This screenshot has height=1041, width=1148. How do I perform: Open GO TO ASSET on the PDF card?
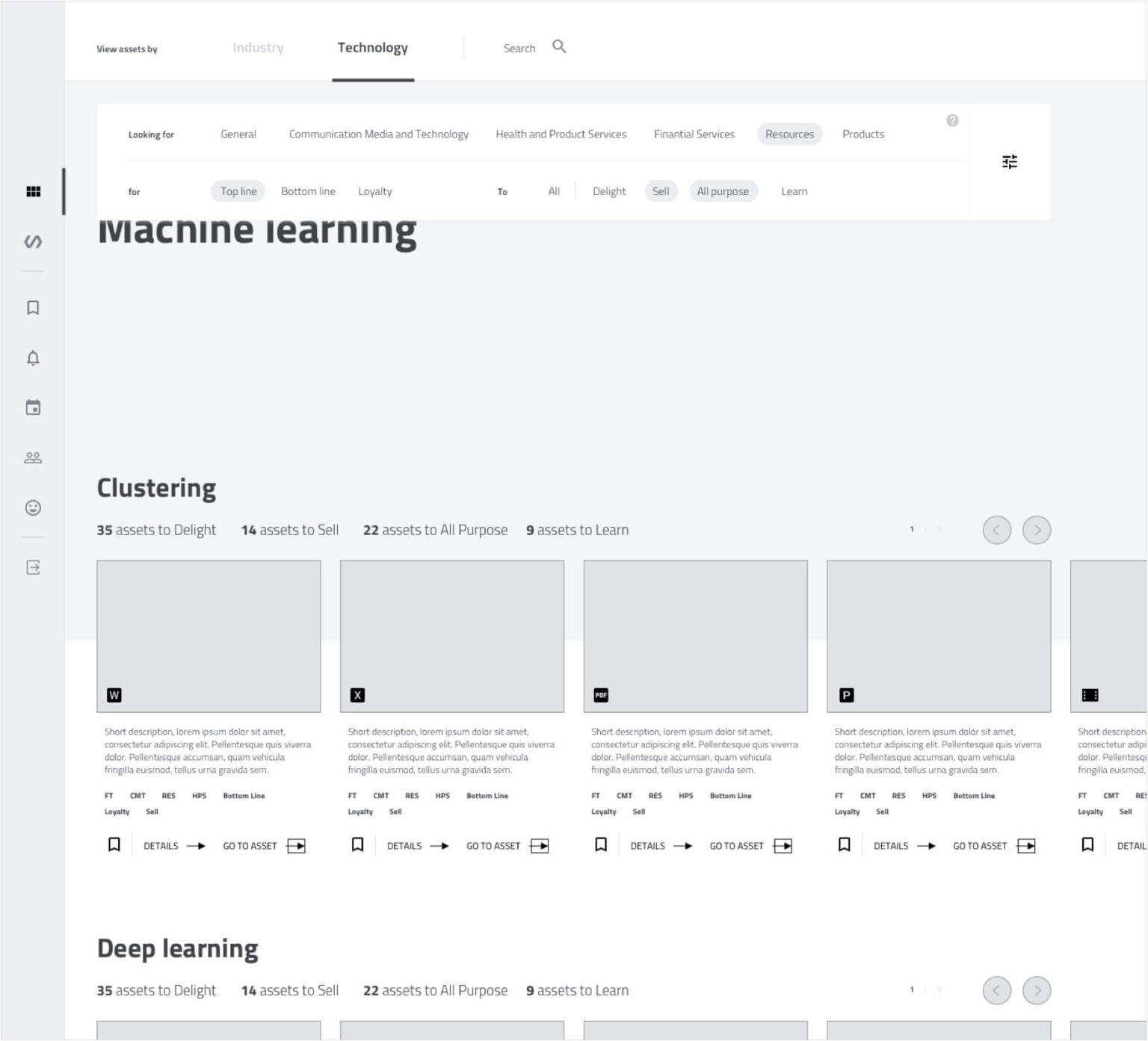point(735,845)
